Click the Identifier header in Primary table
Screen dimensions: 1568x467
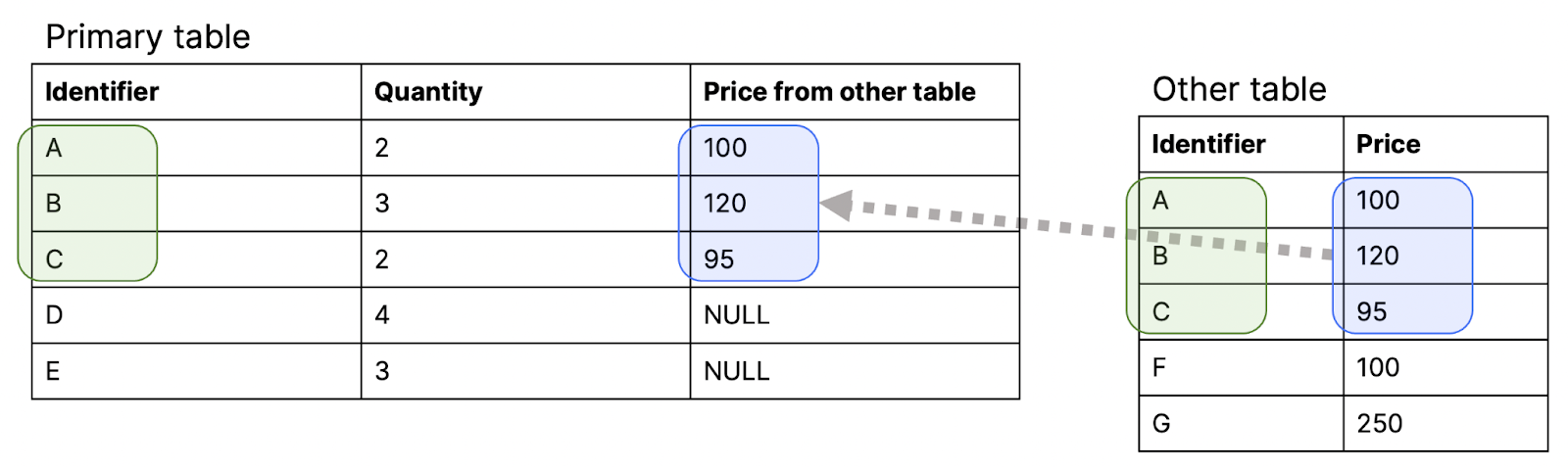tap(102, 92)
